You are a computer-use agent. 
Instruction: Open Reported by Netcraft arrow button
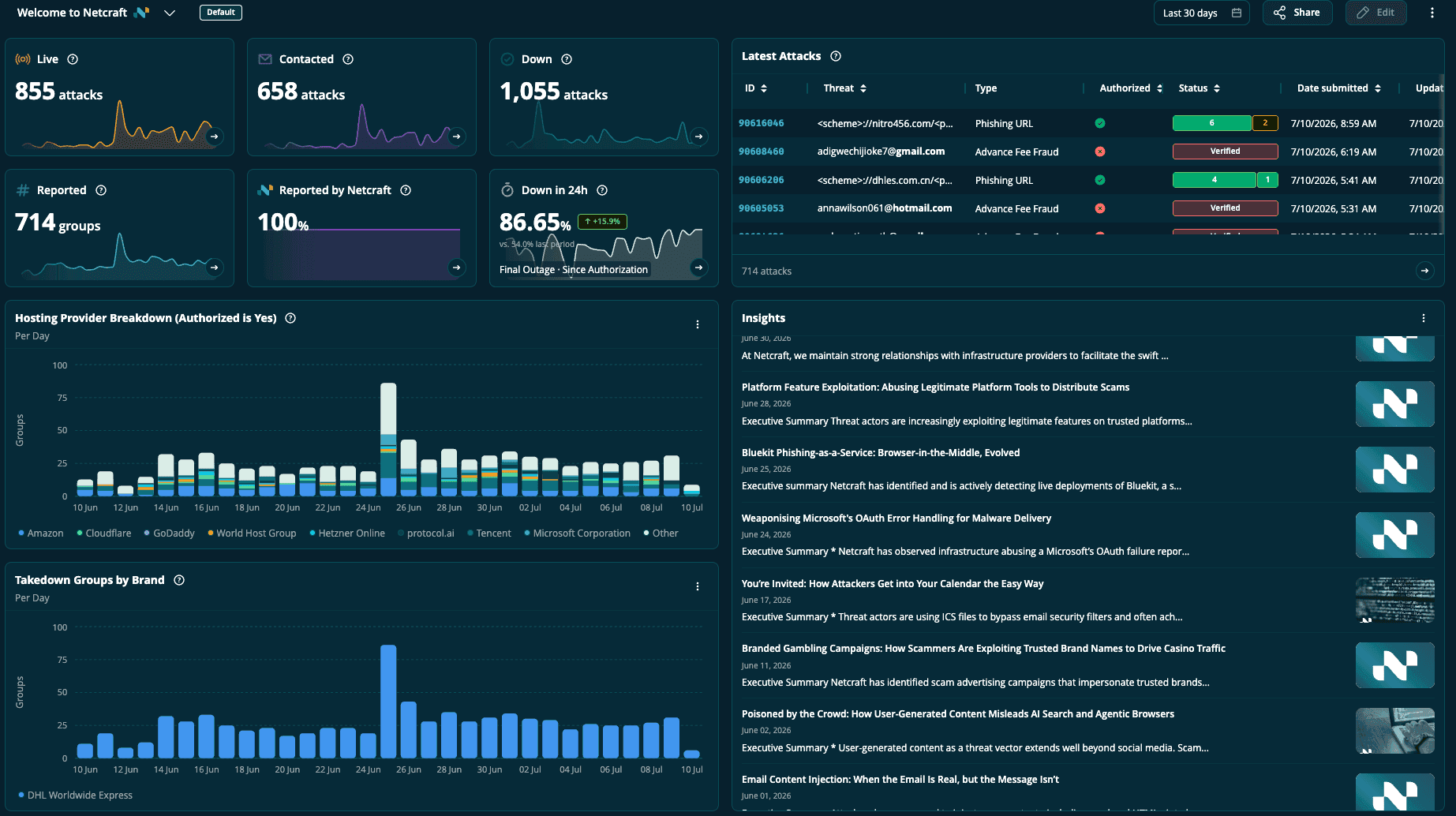coord(456,268)
